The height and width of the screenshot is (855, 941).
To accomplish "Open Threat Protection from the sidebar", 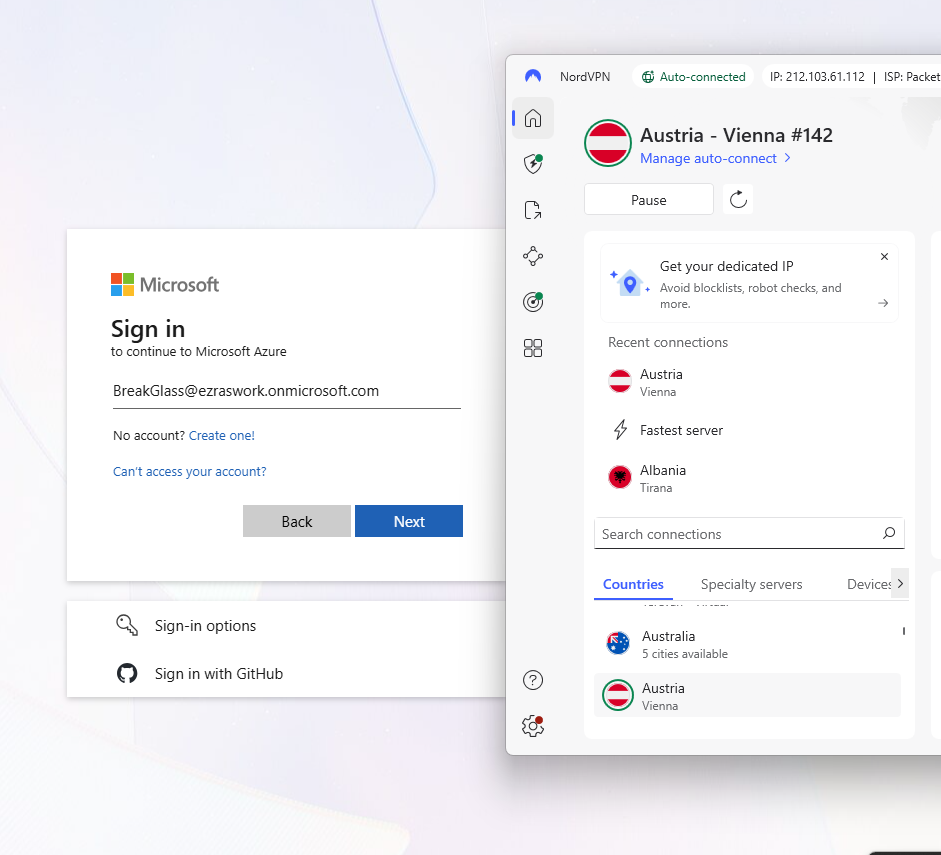I will pyautogui.click(x=532, y=163).
